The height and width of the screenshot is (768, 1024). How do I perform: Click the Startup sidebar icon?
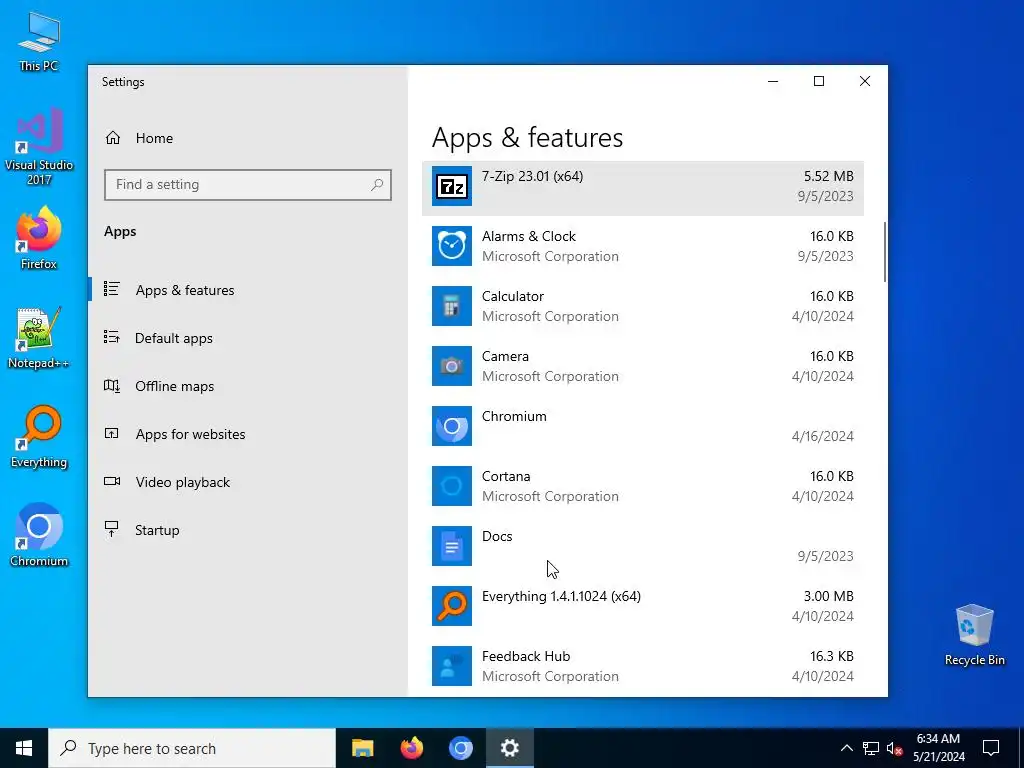pyautogui.click(x=112, y=529)
